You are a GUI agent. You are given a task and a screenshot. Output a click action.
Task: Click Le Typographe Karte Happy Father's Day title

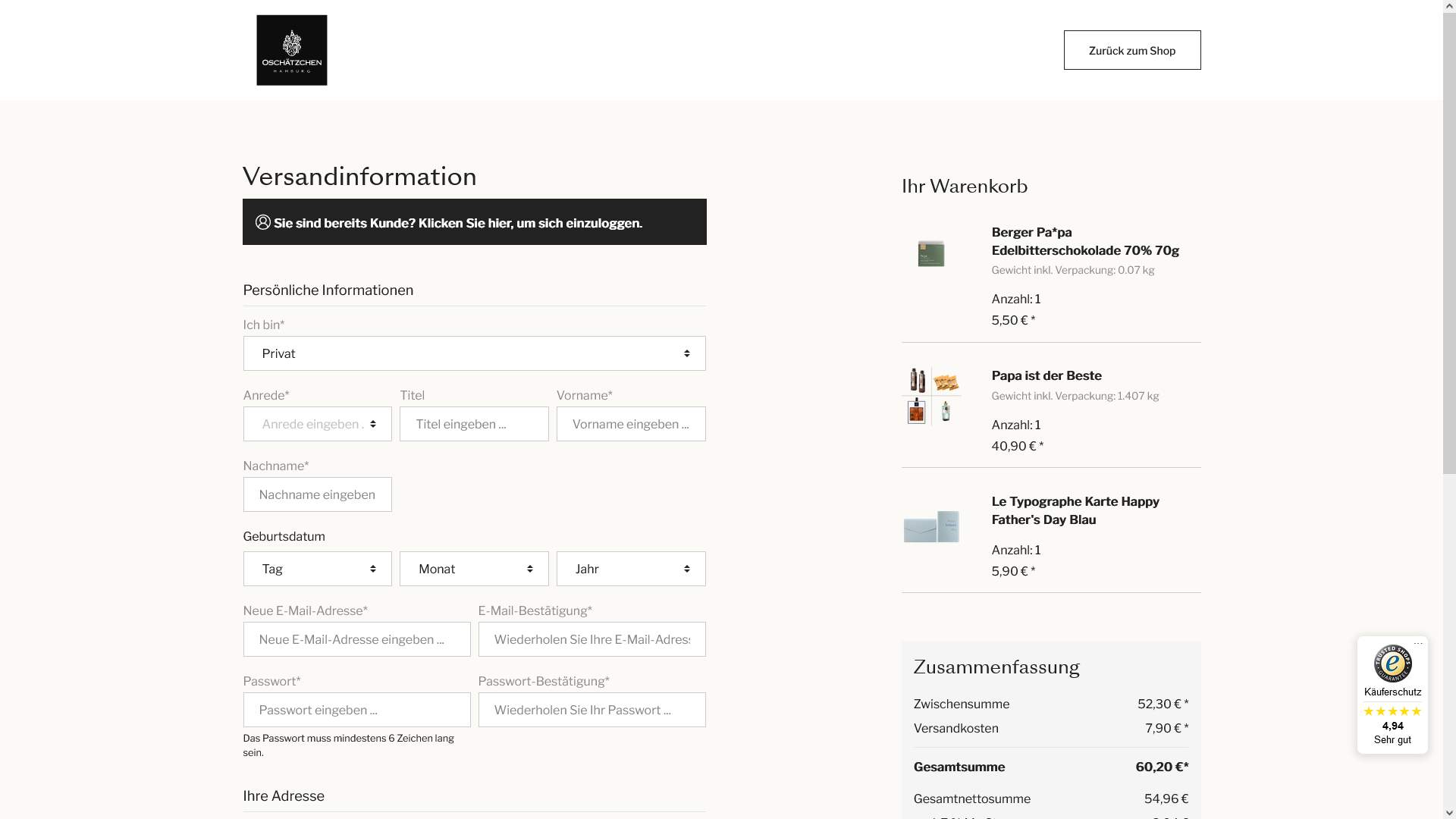coord(1075,510)
